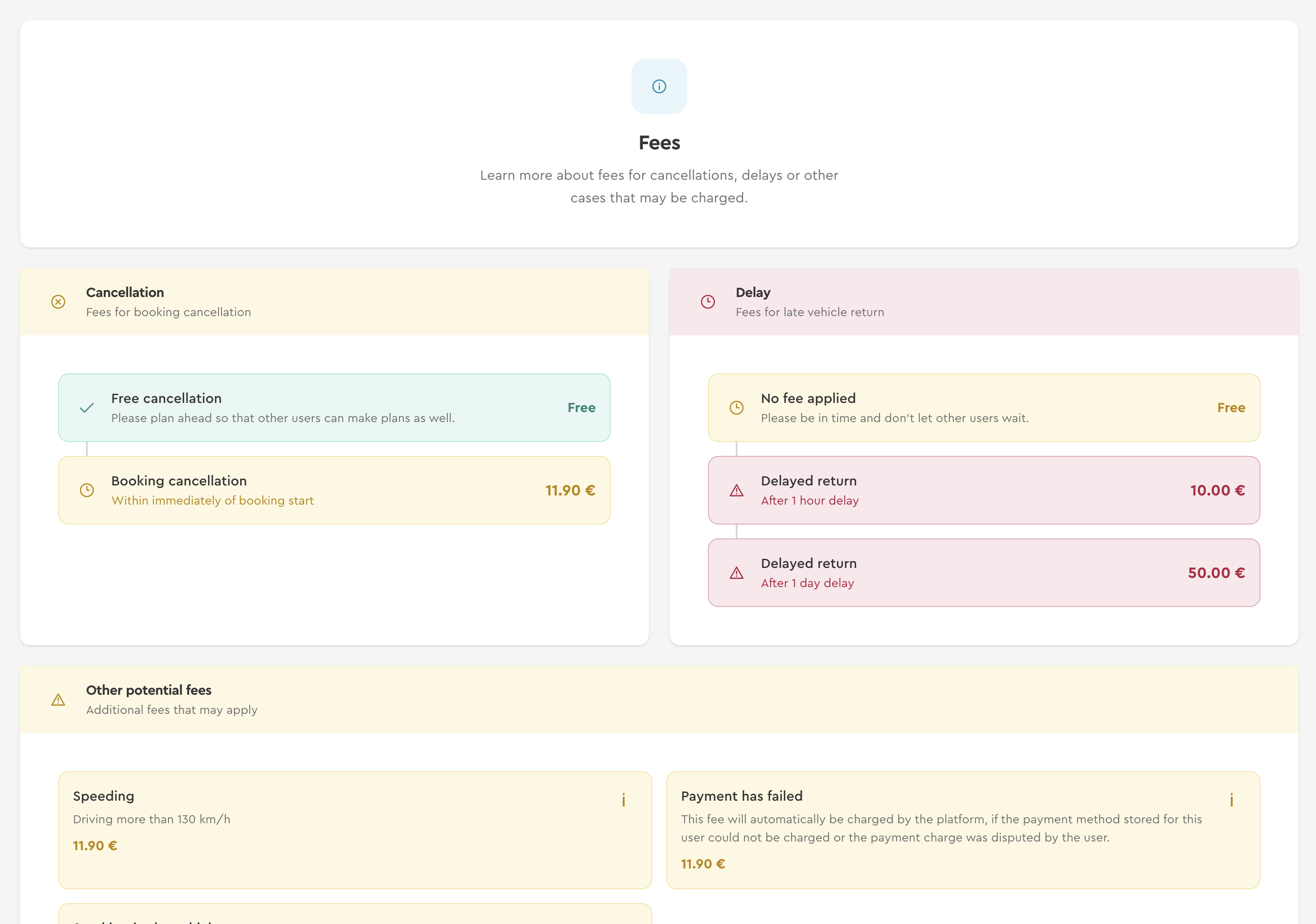Click the Cancellation circle-x icon
This screenshot has height=924, width=1316.
click(x=58, y=302)
